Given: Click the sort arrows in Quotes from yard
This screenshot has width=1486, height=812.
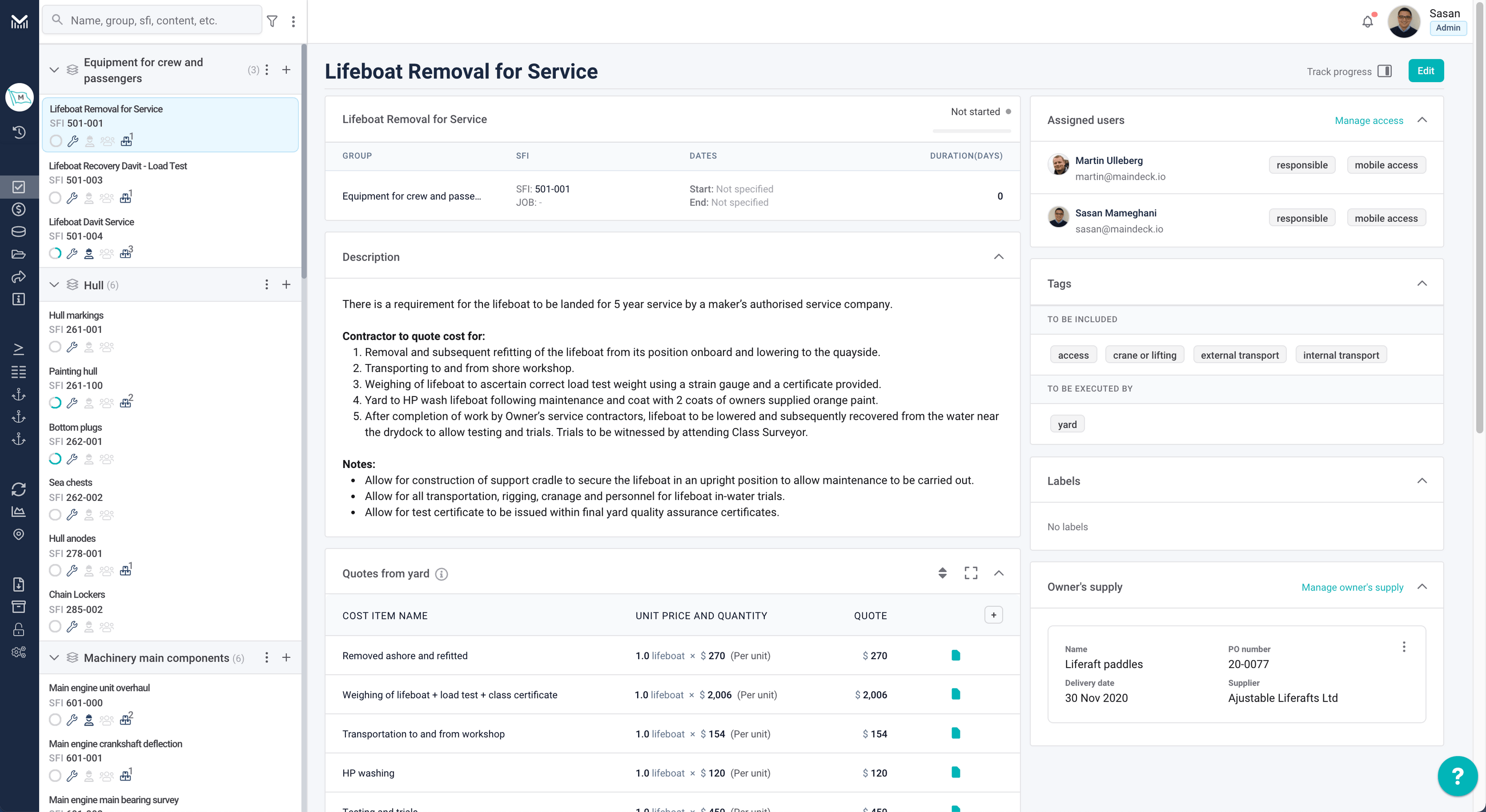Looking at the screenshot, I should 943,572.
